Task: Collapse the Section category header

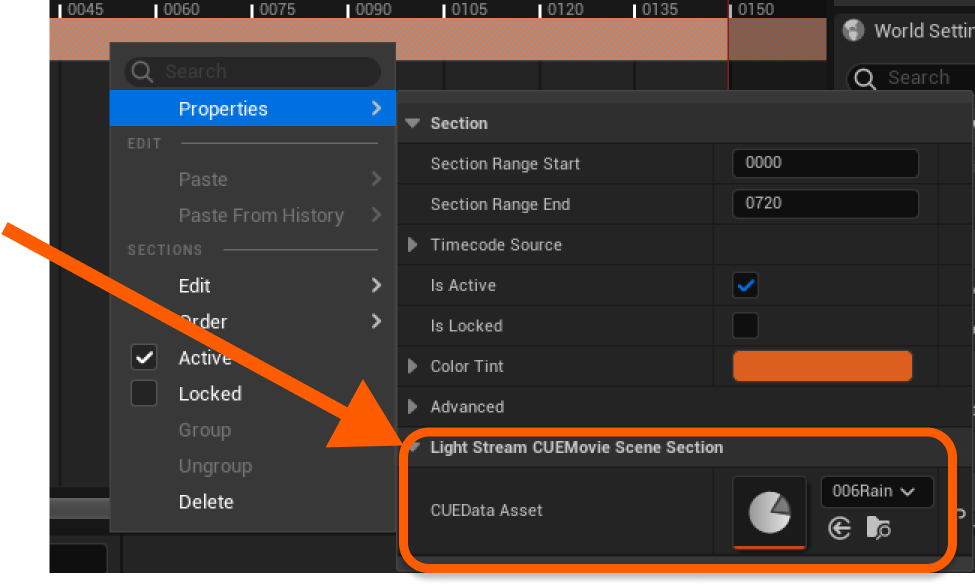Action: (412, 123)
